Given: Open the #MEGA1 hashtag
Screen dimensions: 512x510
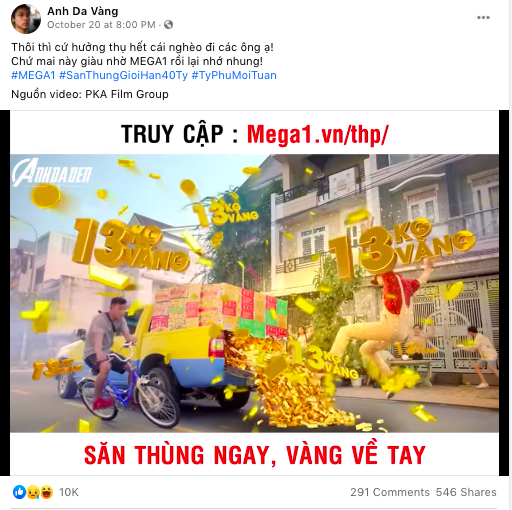Looking at the screenshot, I should pyautogui.click(x=33, y=75).
